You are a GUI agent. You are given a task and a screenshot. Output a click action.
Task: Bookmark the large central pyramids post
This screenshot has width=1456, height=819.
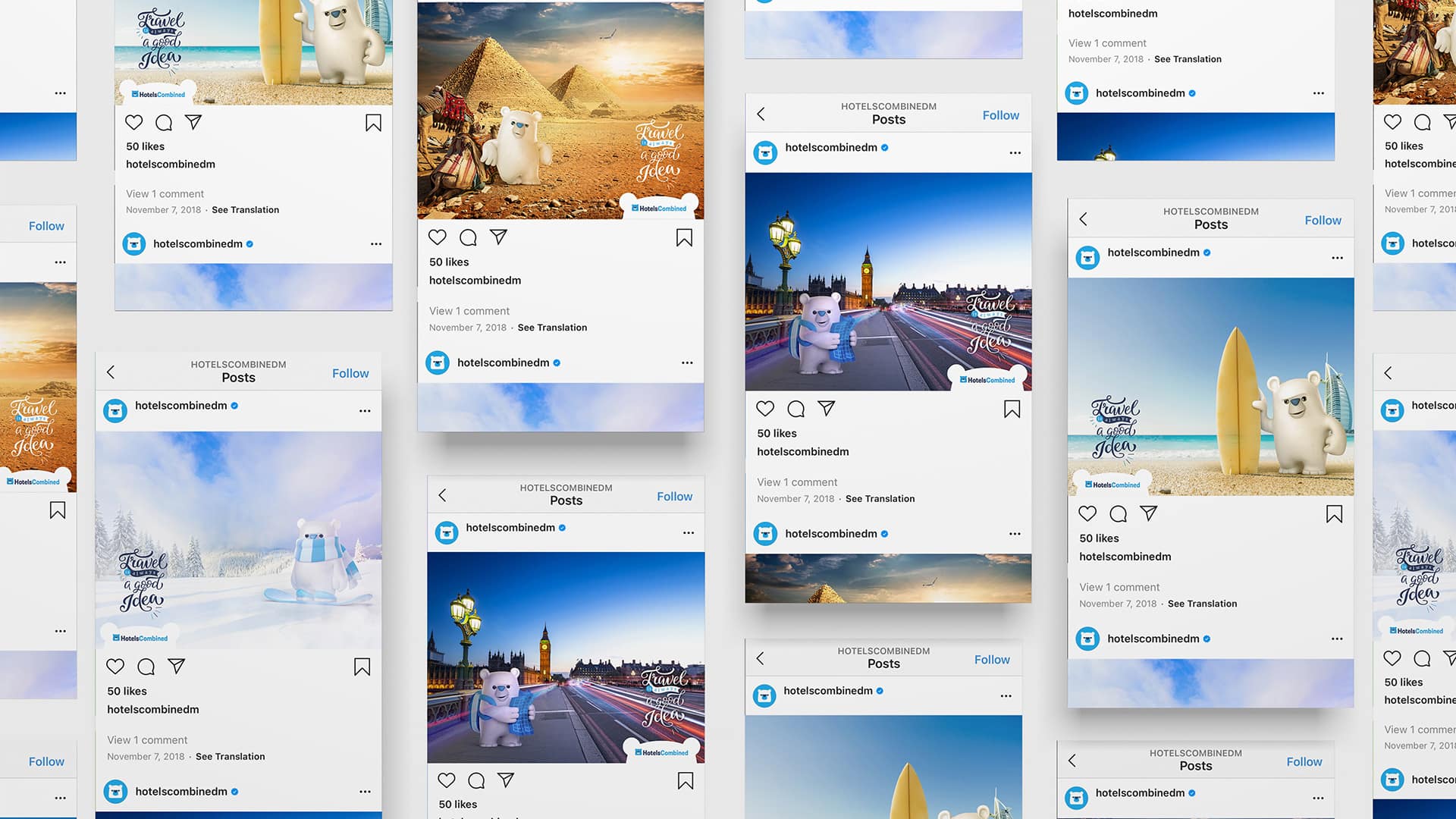(x=684, y=238)
